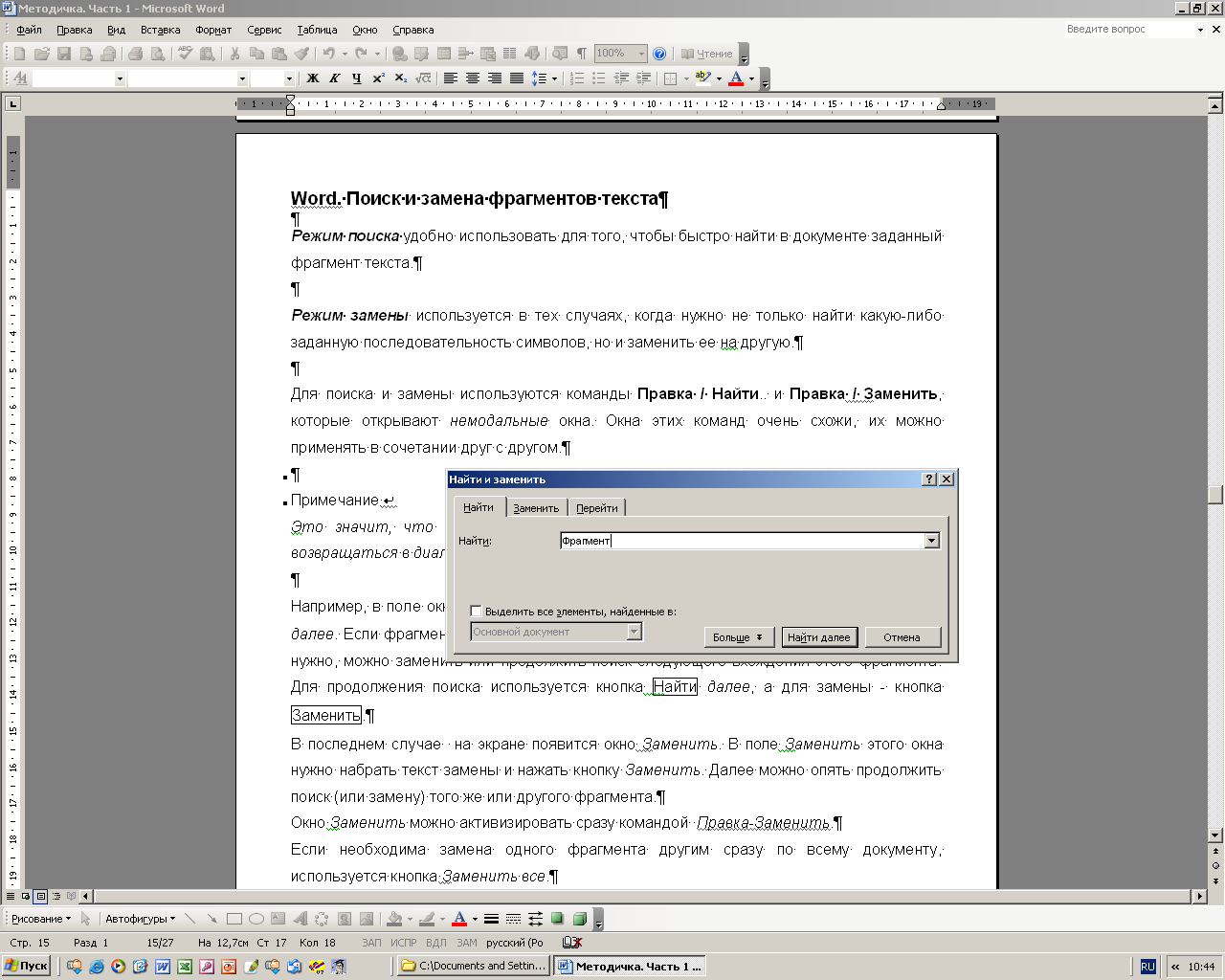Toggle Justify alignment
The image size is (1225, 980).
tap(516, 78)
